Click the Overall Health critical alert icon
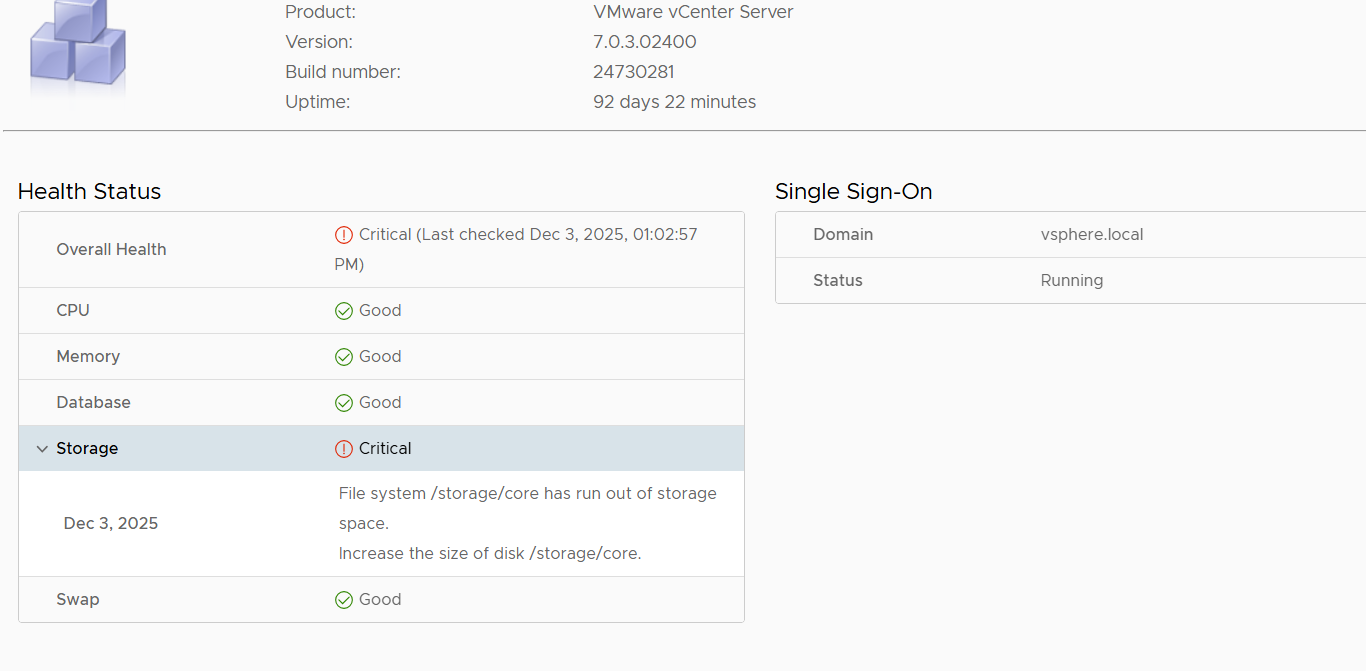 (x=344, y=235)
